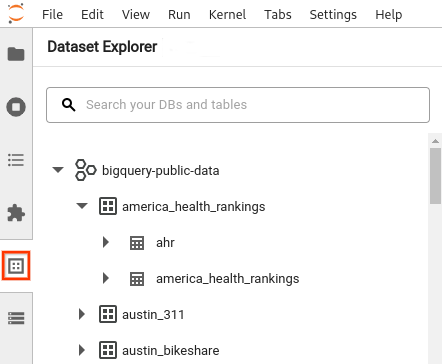Click the bigquery-public-data project hexagon icon

click(x=86, y=170)
